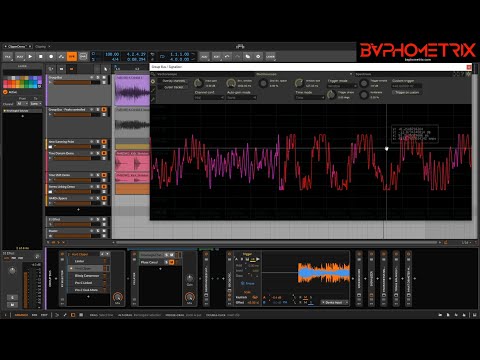Select the purple audio clip thumbnail
This screenshot has height=360, width=480.
[132, 91]
